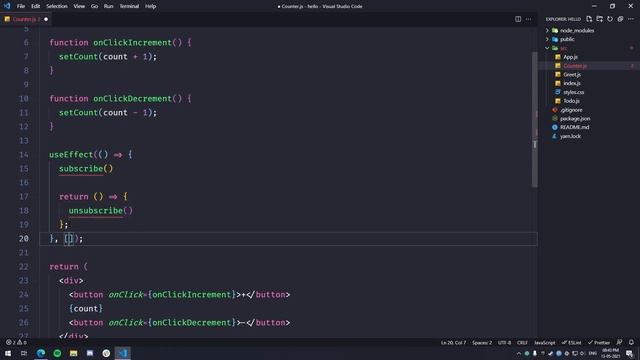640x360 pixels.
Task: Open Windows Action Center notifications
Action: point(629,353)
